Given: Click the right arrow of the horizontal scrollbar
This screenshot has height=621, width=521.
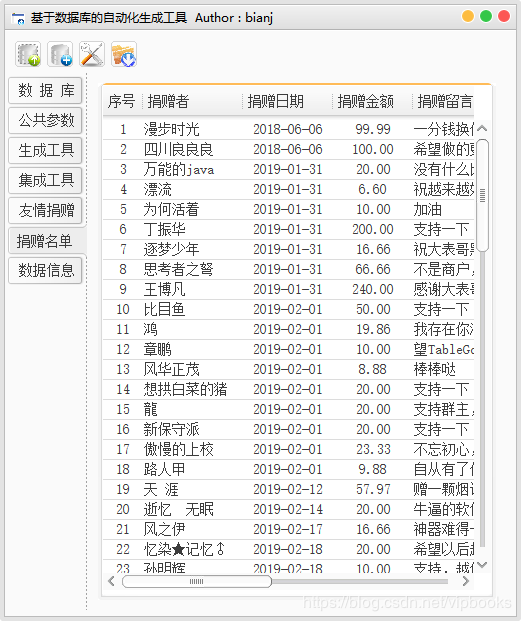Looking at the screenshot, I should (x=466, y=581).
